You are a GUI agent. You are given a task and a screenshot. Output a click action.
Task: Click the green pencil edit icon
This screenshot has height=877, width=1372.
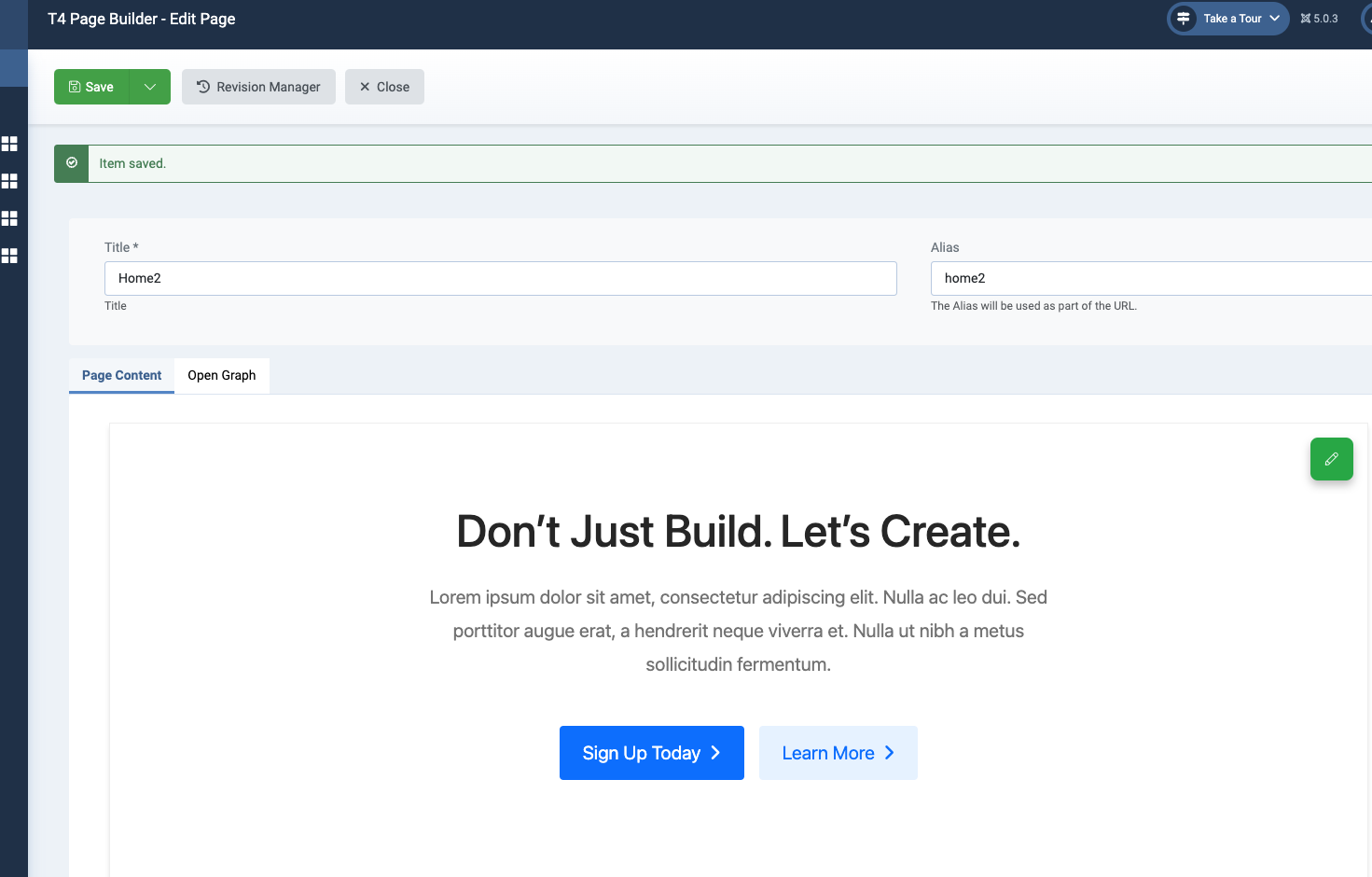click(x=1331, y=459)
